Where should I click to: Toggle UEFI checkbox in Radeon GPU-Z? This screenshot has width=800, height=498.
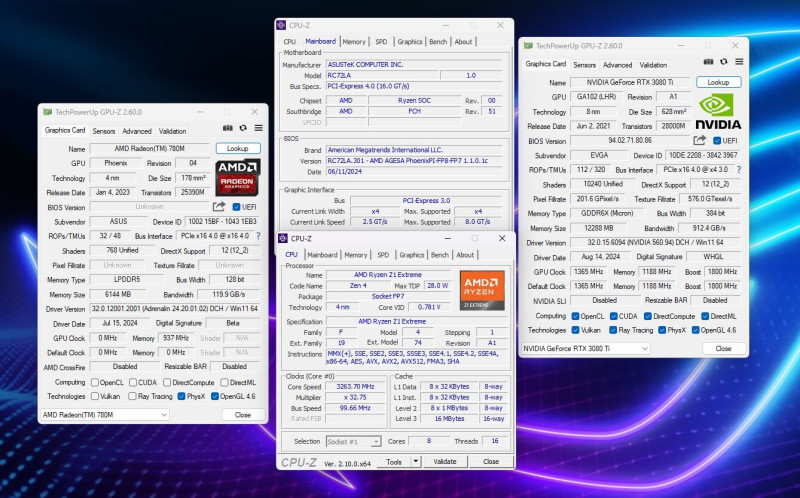point(236,207)
